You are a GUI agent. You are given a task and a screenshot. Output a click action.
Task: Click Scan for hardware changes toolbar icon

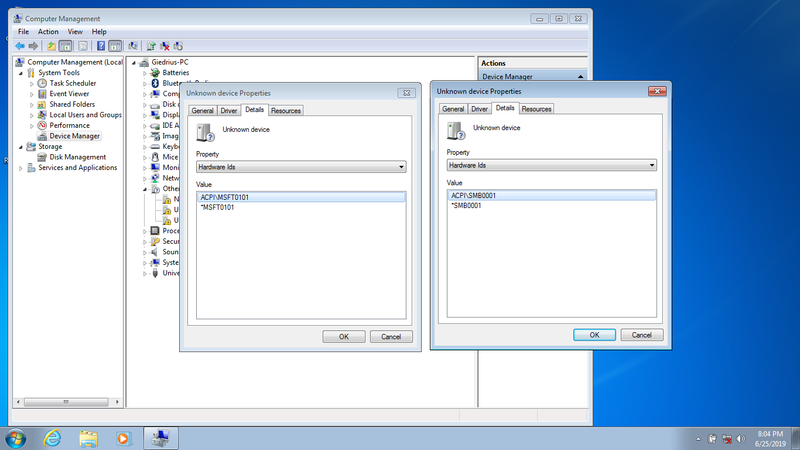133,46
